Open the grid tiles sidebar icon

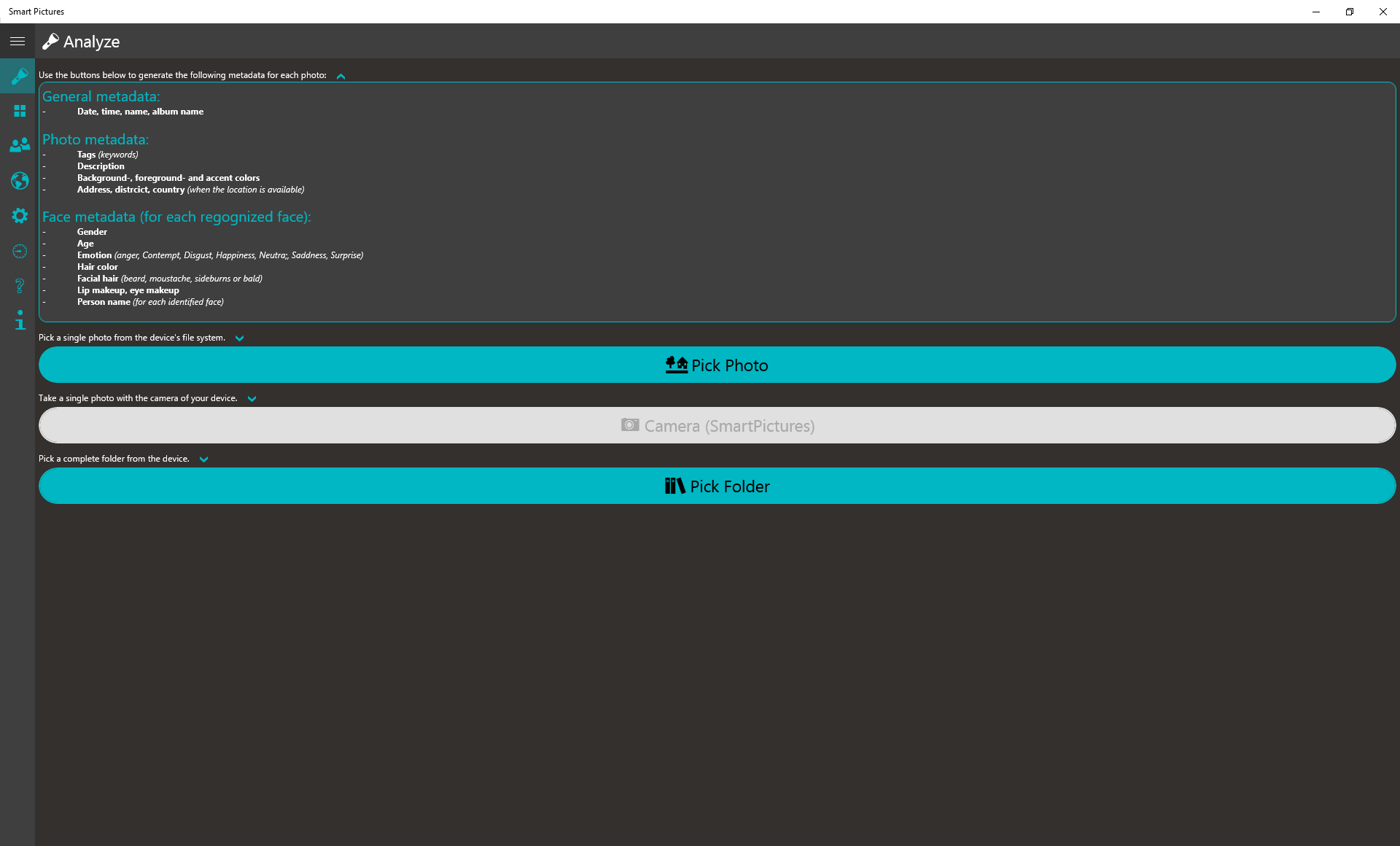tap(20, 111)
